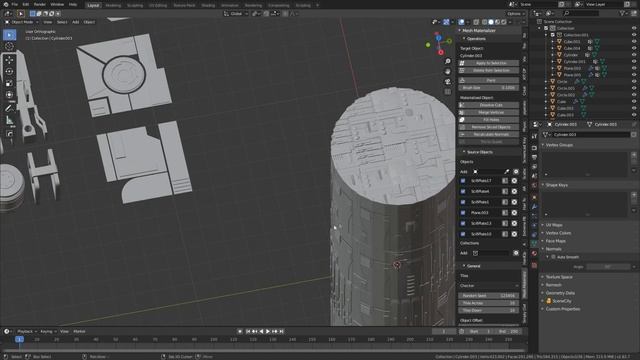The width and height of the screenshot is (640, 360).
Task: Switch perspective/orthographic grid icon
Action: click(448, 92)
